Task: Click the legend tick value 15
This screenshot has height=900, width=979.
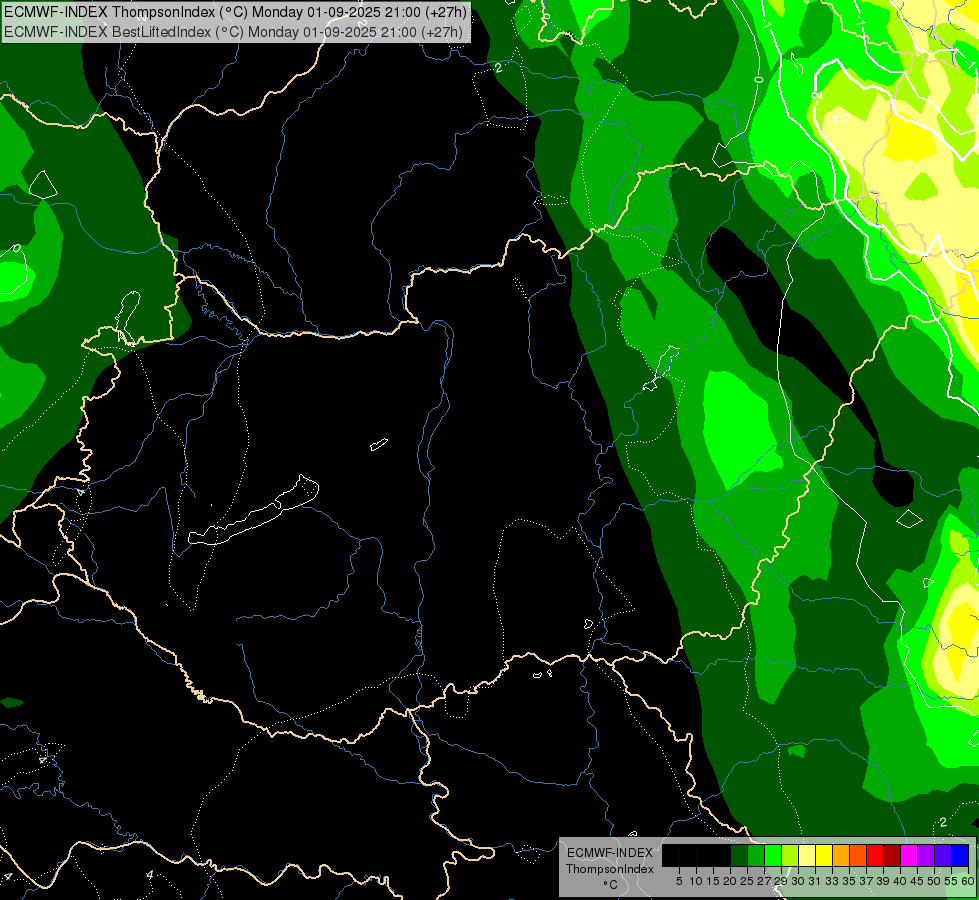Action: (714, 881)
